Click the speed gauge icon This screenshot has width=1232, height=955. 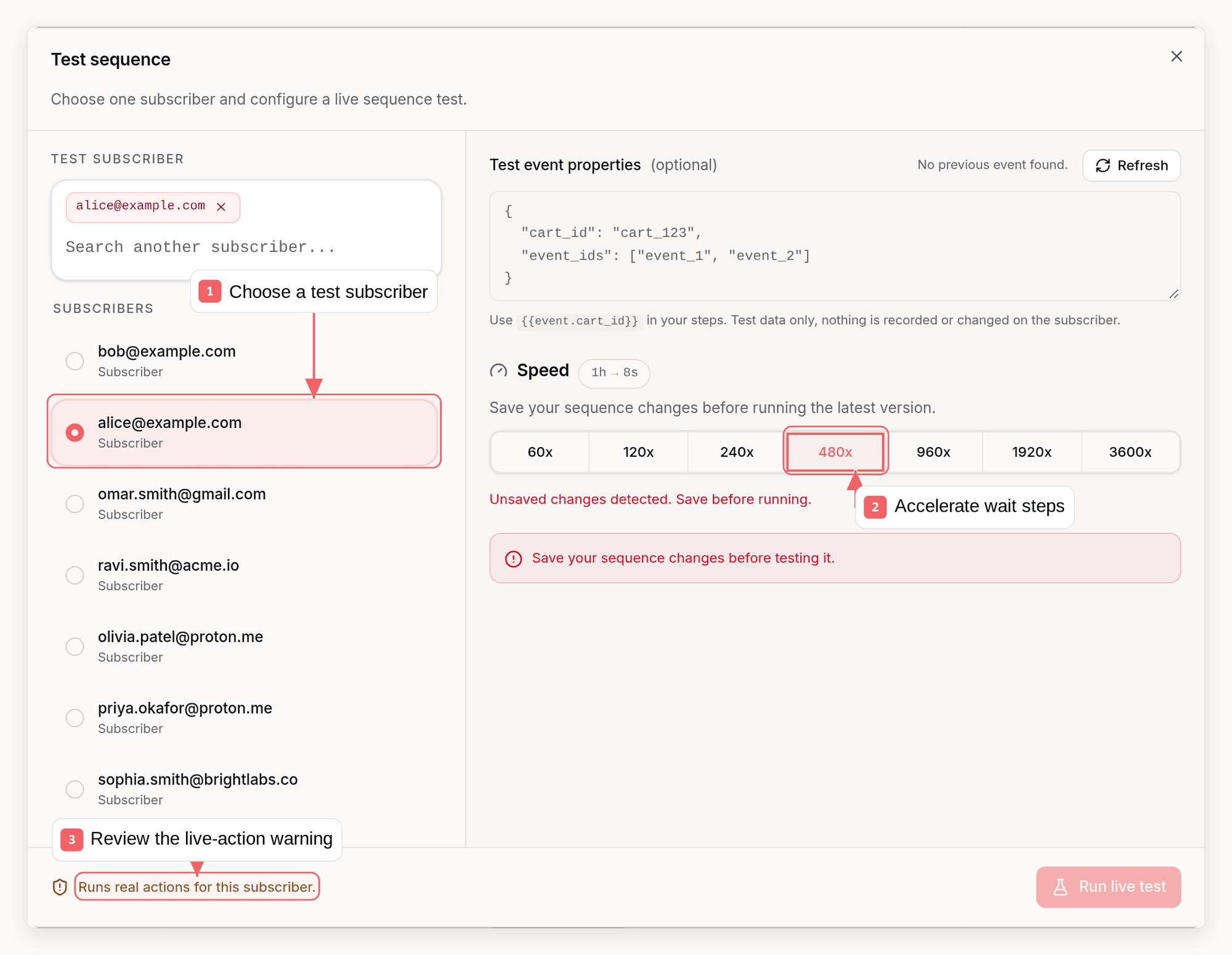498,371
